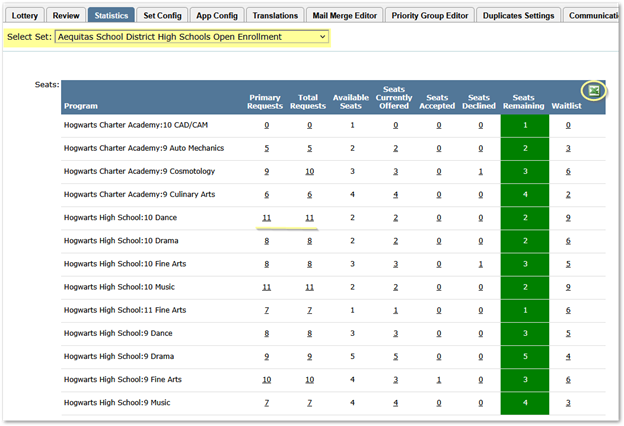
Task: Open the Mail Merge Editor tab
Action: (x=344, y=16)
